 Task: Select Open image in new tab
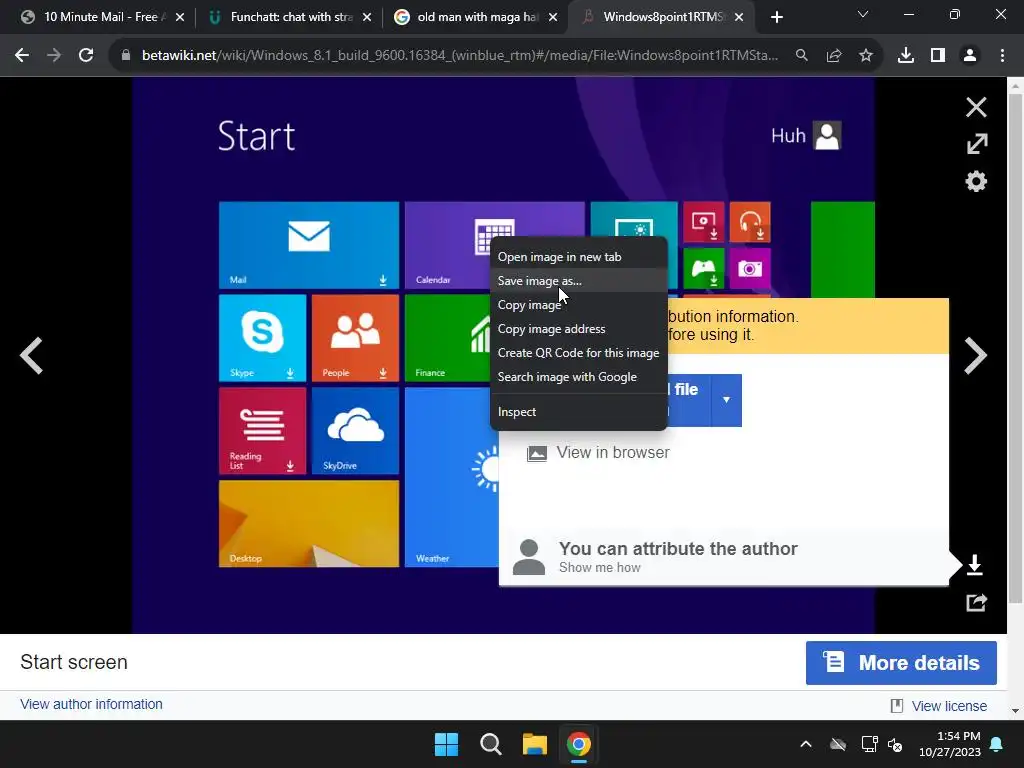tap(579, 257)
